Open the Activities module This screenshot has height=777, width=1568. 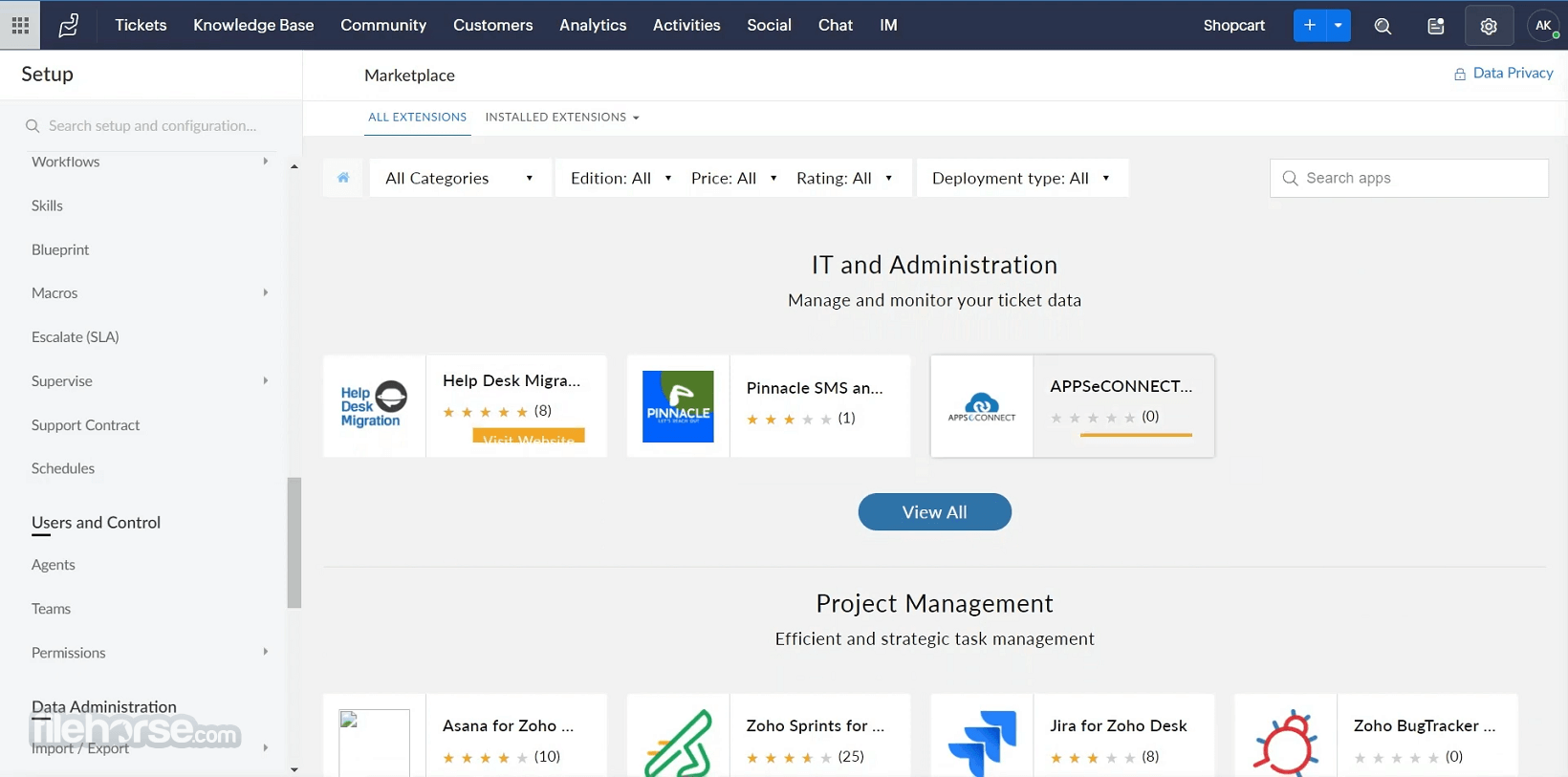(x=686, y=26)
